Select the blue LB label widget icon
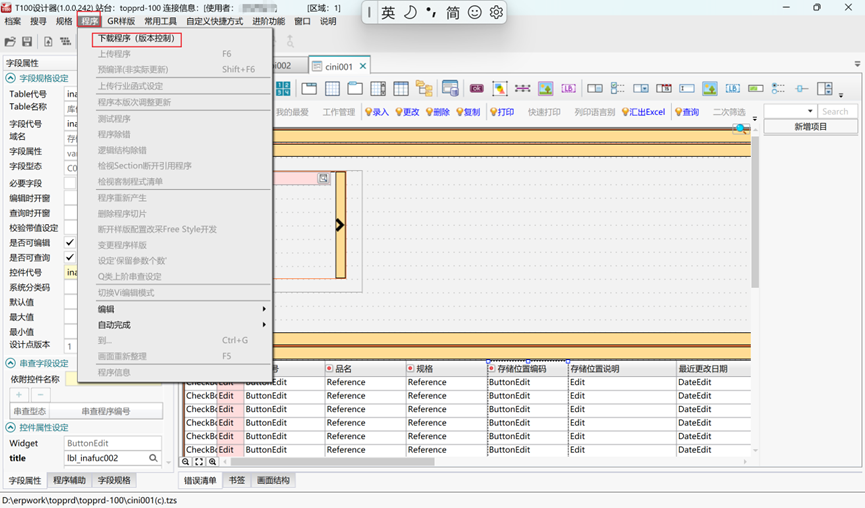Screen dimensions: 865x508 point(733,88)
